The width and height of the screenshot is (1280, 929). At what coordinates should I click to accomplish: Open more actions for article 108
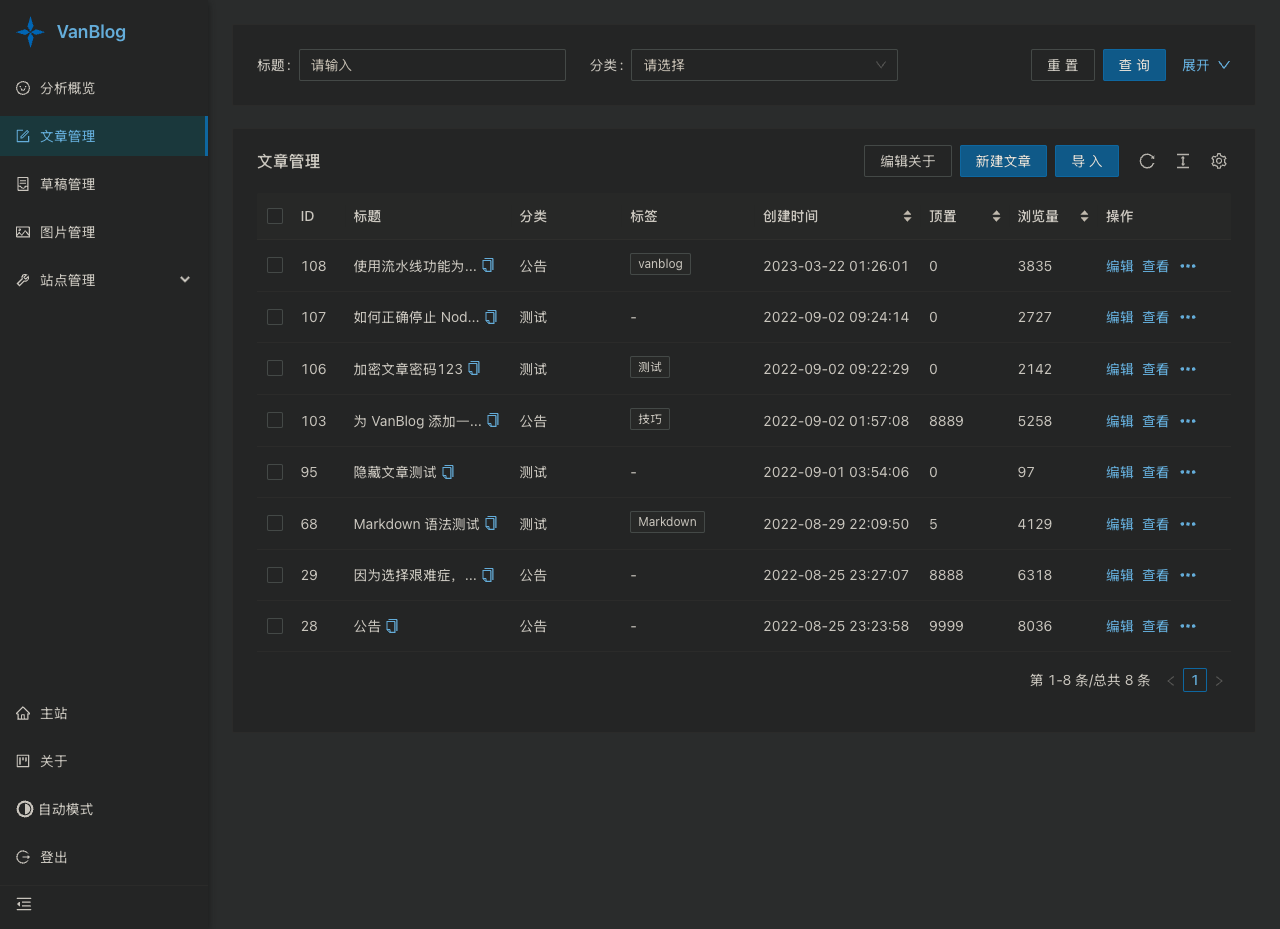click(1188, 266)
